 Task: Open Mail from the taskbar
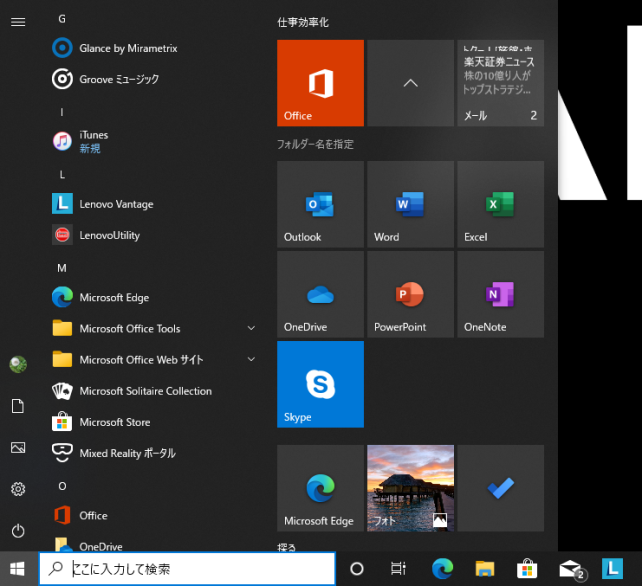coord(572,569)
